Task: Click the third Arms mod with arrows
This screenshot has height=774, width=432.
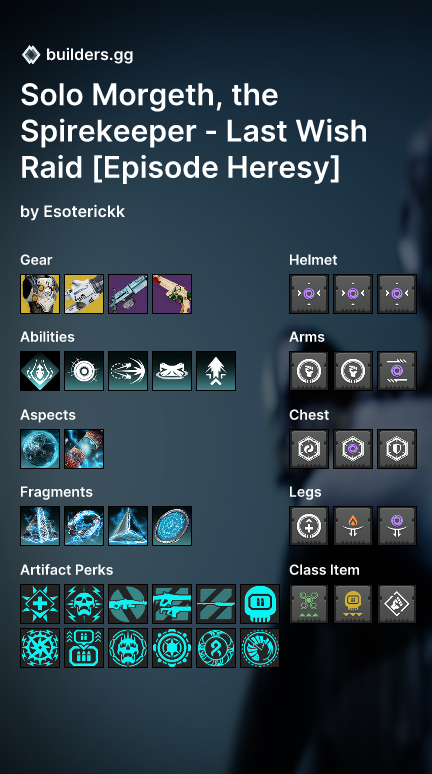Action: pyautogui.click(x=397, y=371)
